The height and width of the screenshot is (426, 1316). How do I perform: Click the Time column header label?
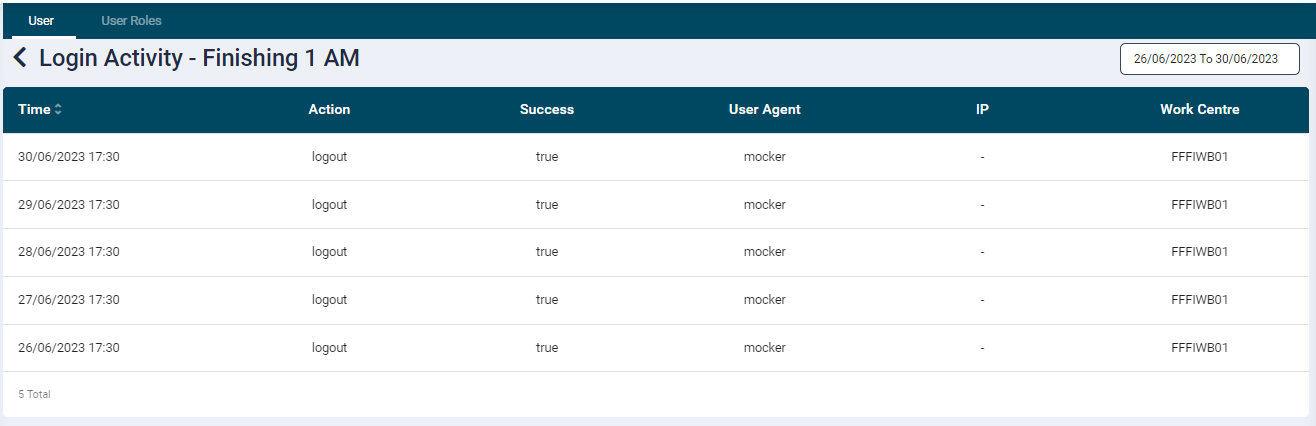pos(34,110)
